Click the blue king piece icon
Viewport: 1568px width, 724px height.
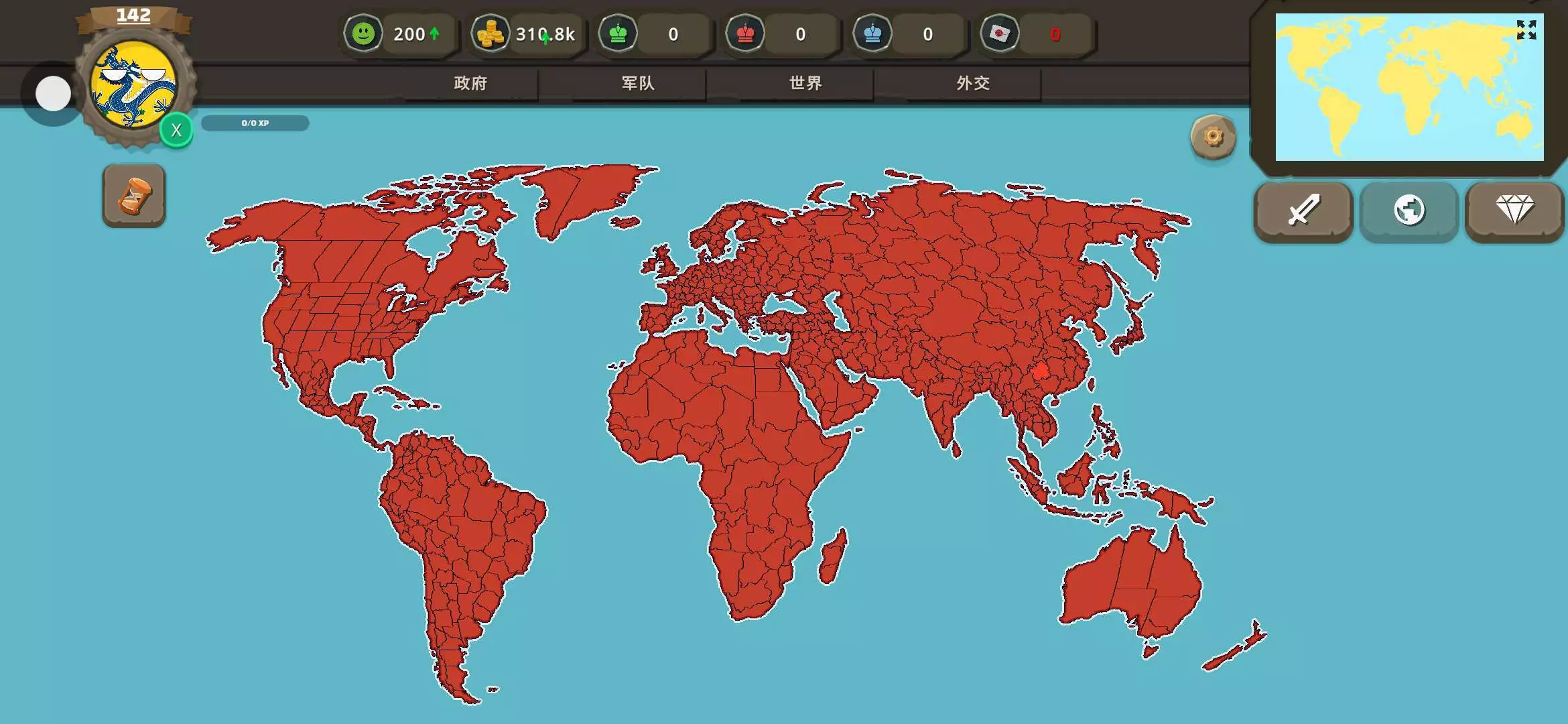tap(872, 34)
